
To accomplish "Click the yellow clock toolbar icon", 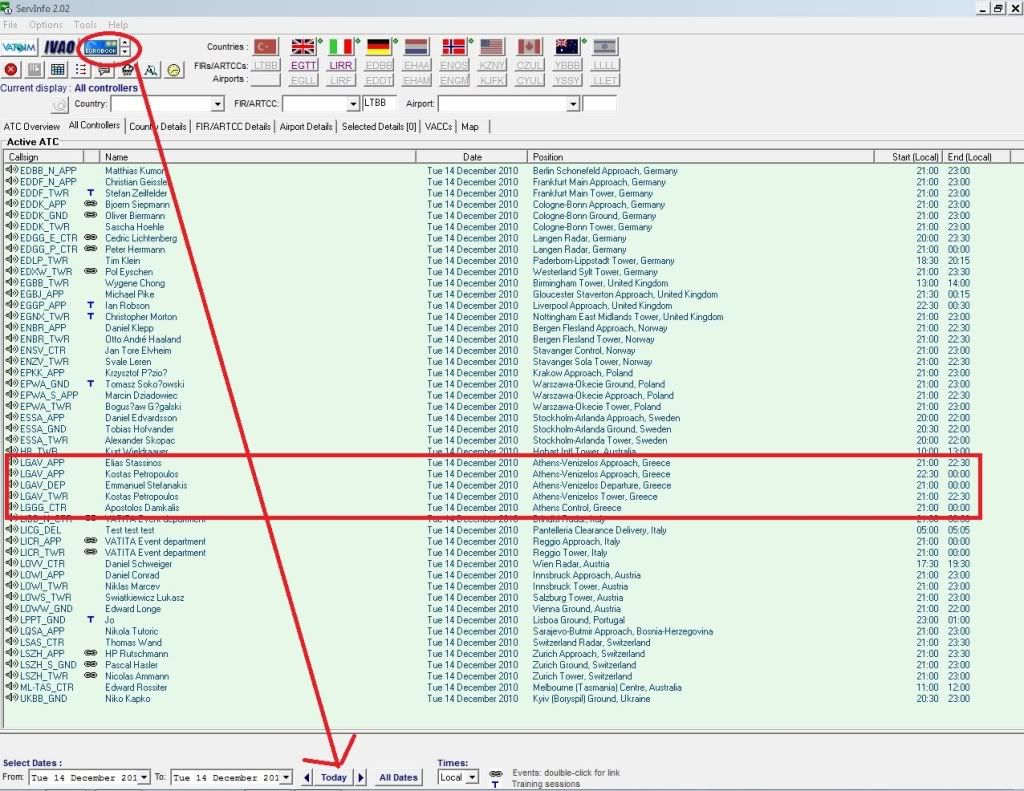I will coord(174,70).
